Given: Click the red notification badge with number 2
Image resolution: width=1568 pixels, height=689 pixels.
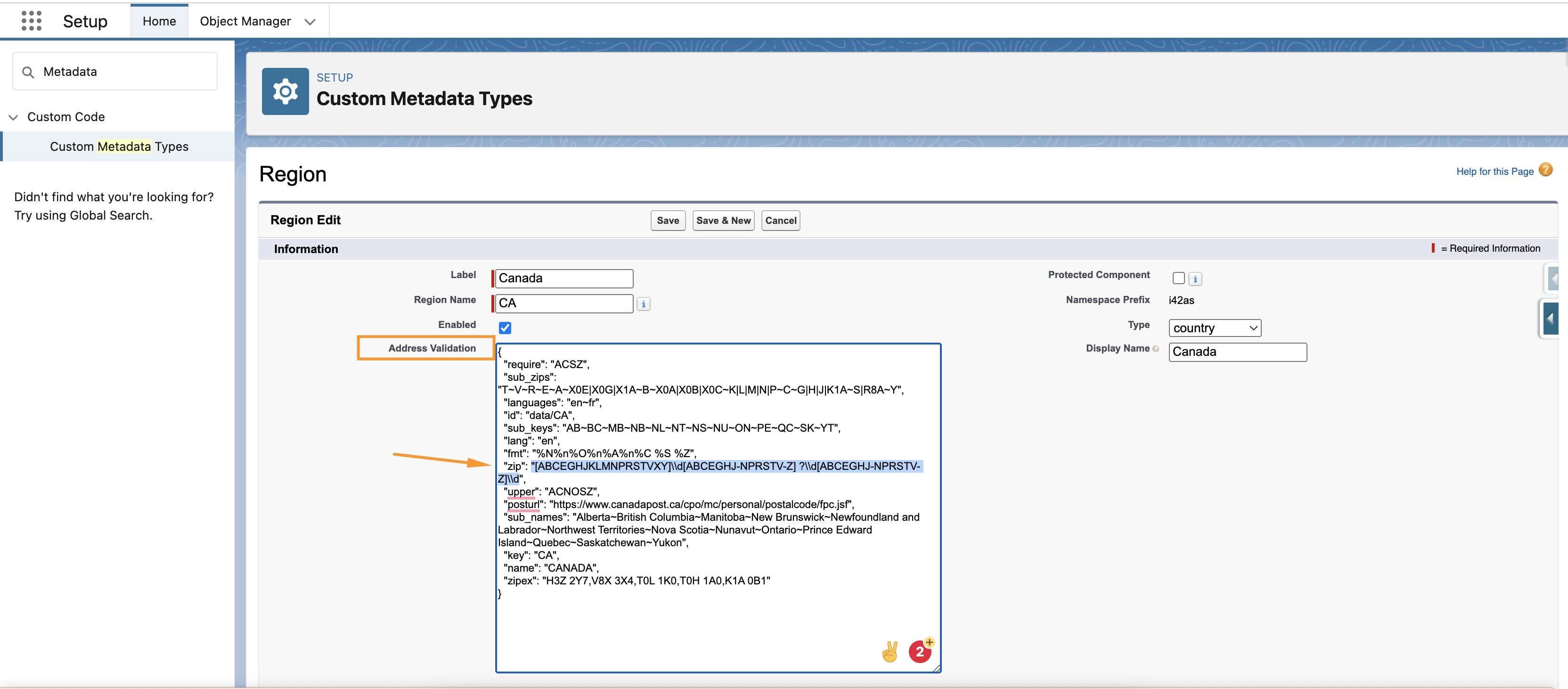Looking at the screenshot, I should pos(920,651).
